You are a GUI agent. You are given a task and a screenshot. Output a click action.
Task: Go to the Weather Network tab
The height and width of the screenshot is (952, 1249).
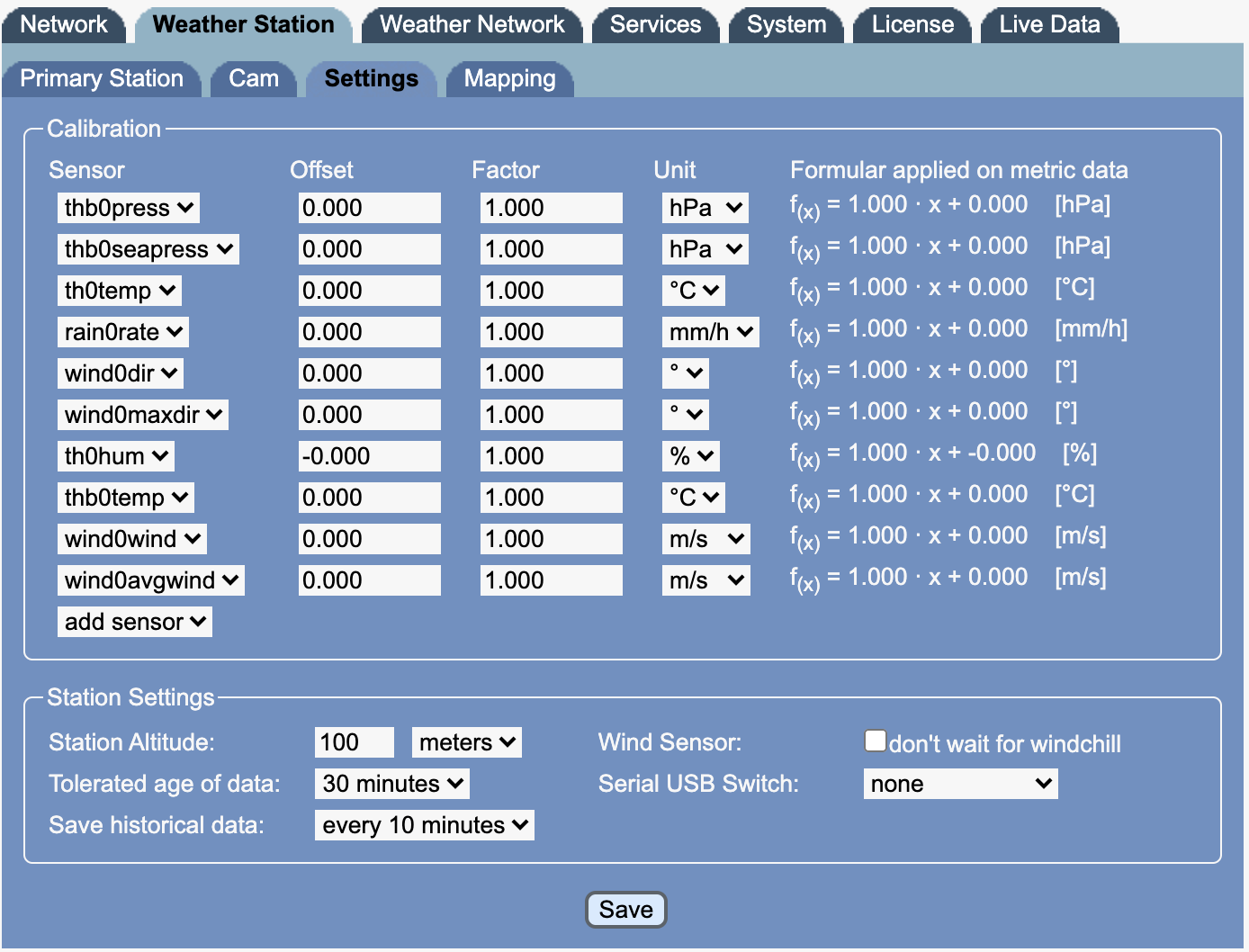[472, 24]
